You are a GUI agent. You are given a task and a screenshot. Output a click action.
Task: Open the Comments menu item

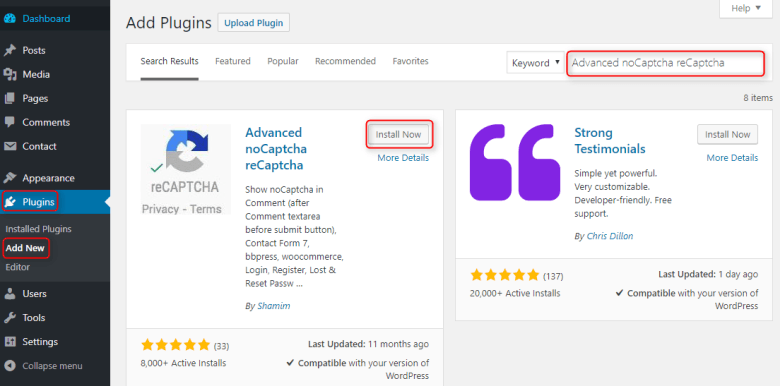tap(46, 122)
